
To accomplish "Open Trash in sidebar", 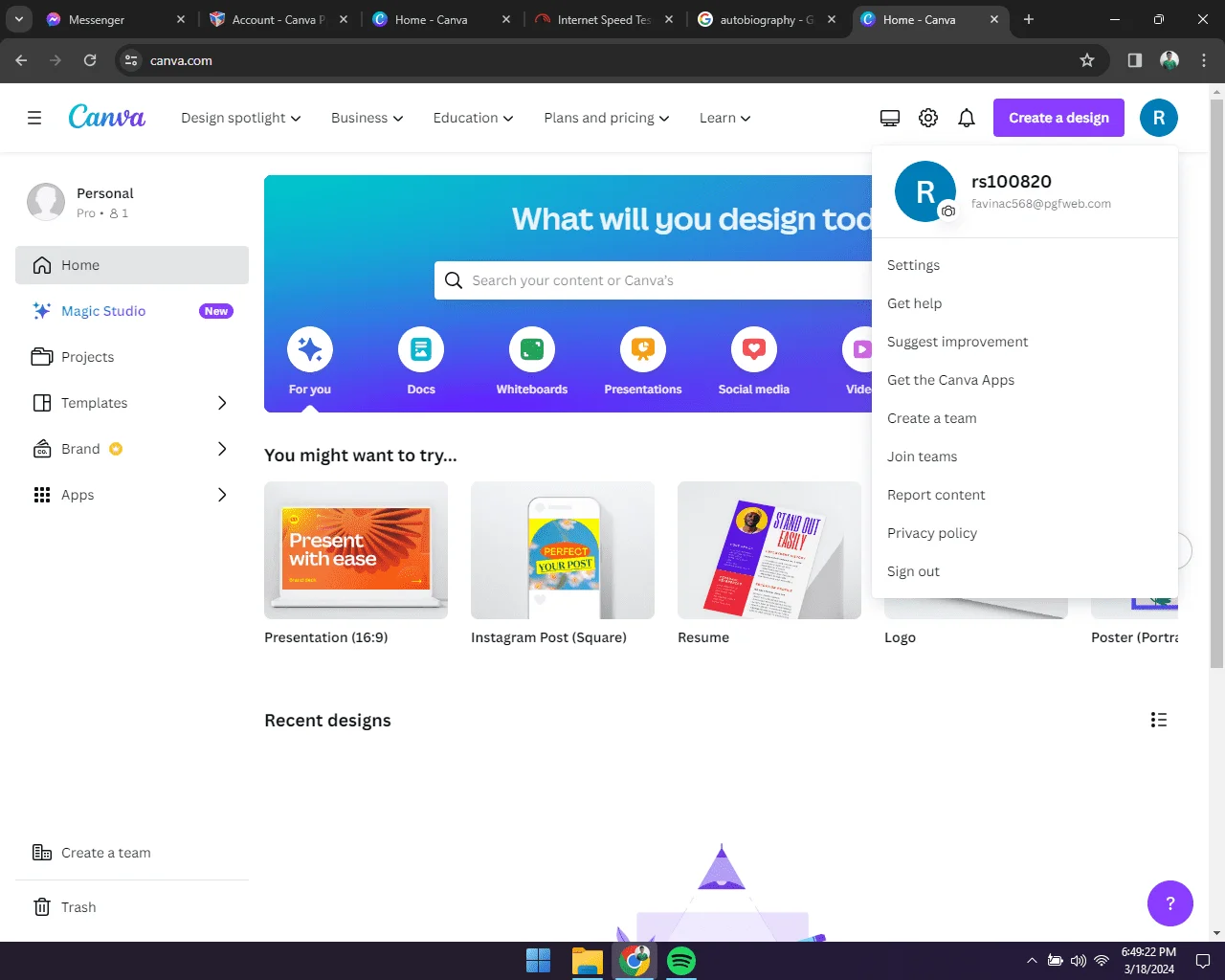I will point(132,907).
